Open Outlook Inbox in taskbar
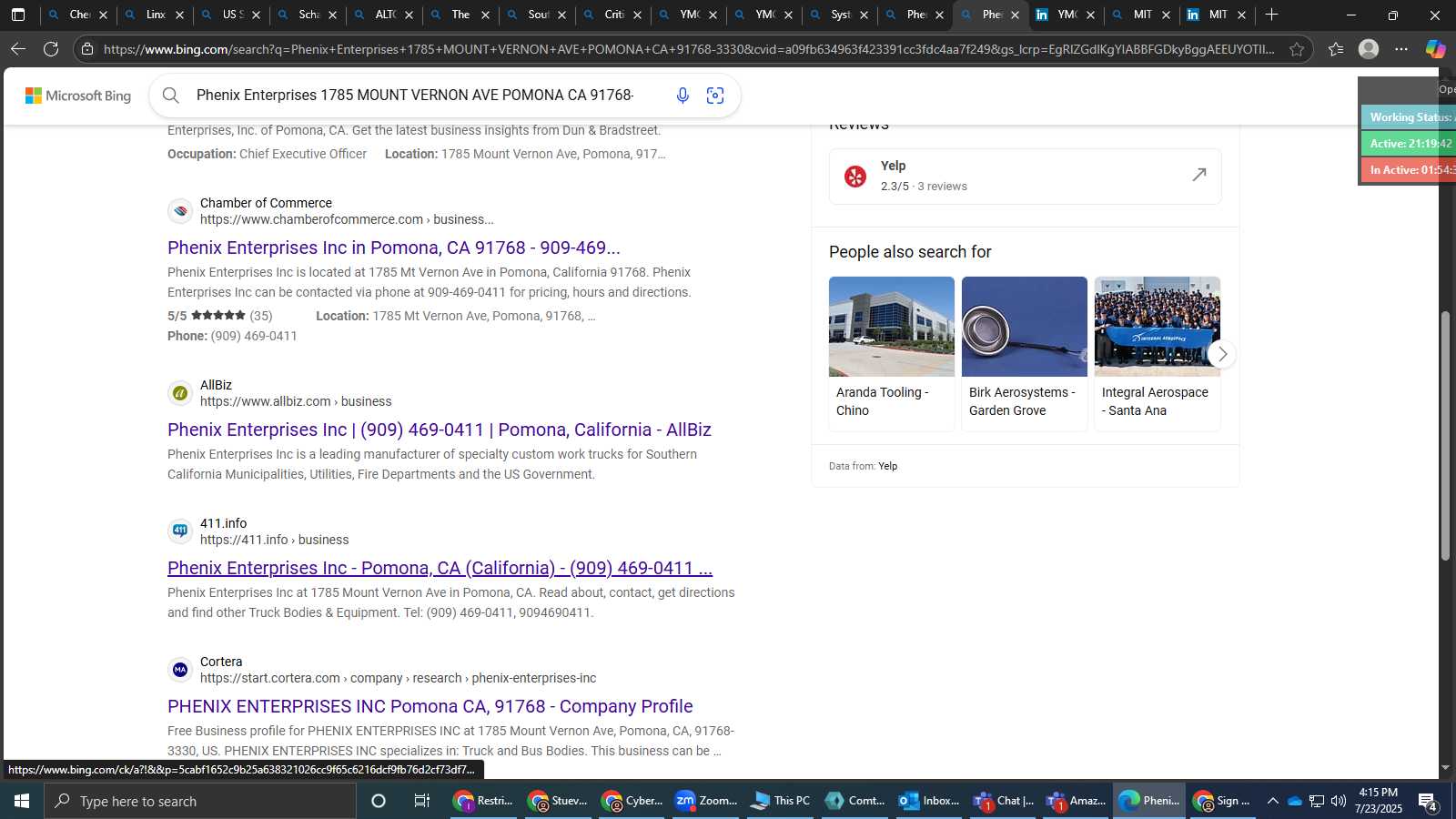 coord(928,801)
